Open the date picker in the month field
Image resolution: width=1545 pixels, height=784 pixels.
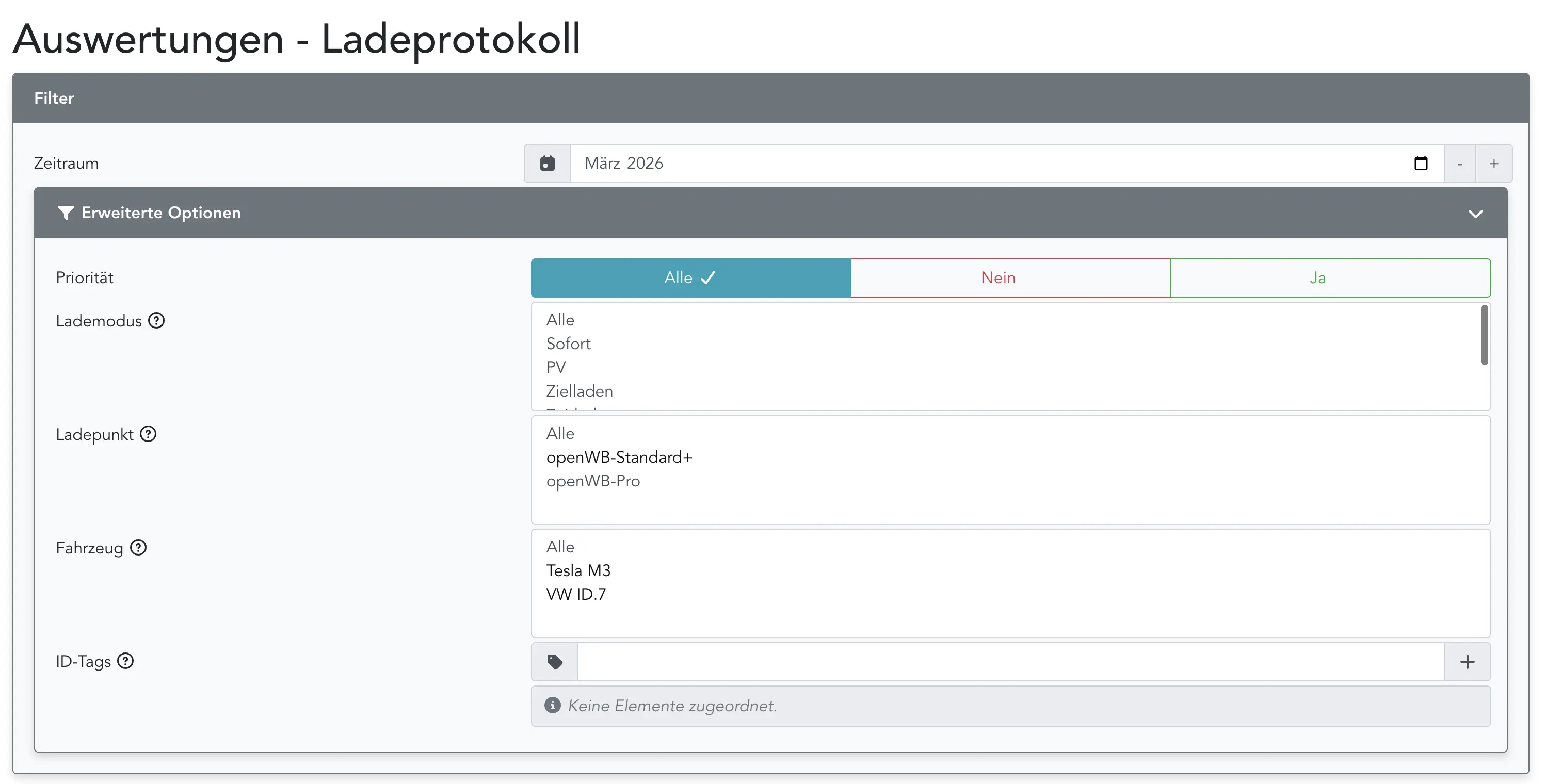pyautogui.click(x=1420, y=163)
